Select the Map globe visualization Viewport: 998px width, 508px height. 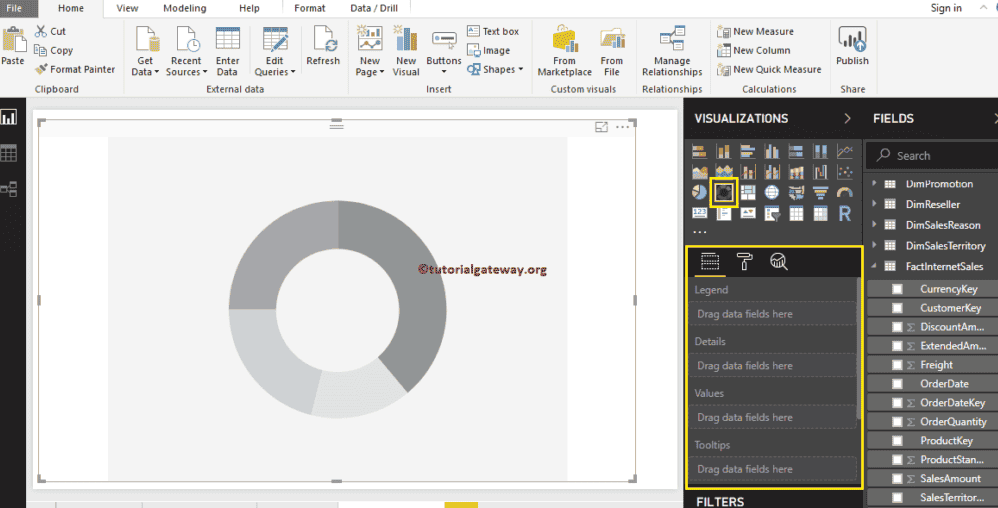click(772, 192)
